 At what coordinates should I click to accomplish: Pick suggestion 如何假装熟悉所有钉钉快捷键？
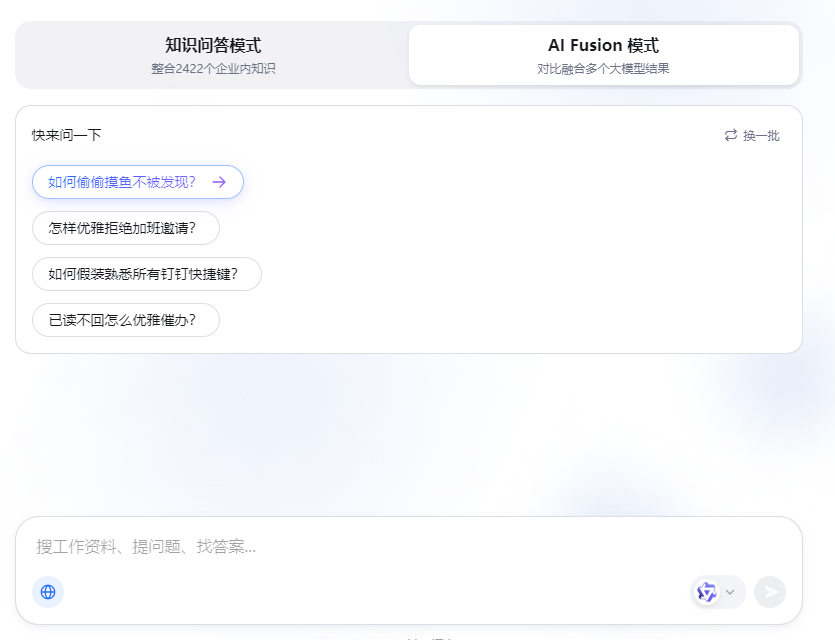point(146,274)
